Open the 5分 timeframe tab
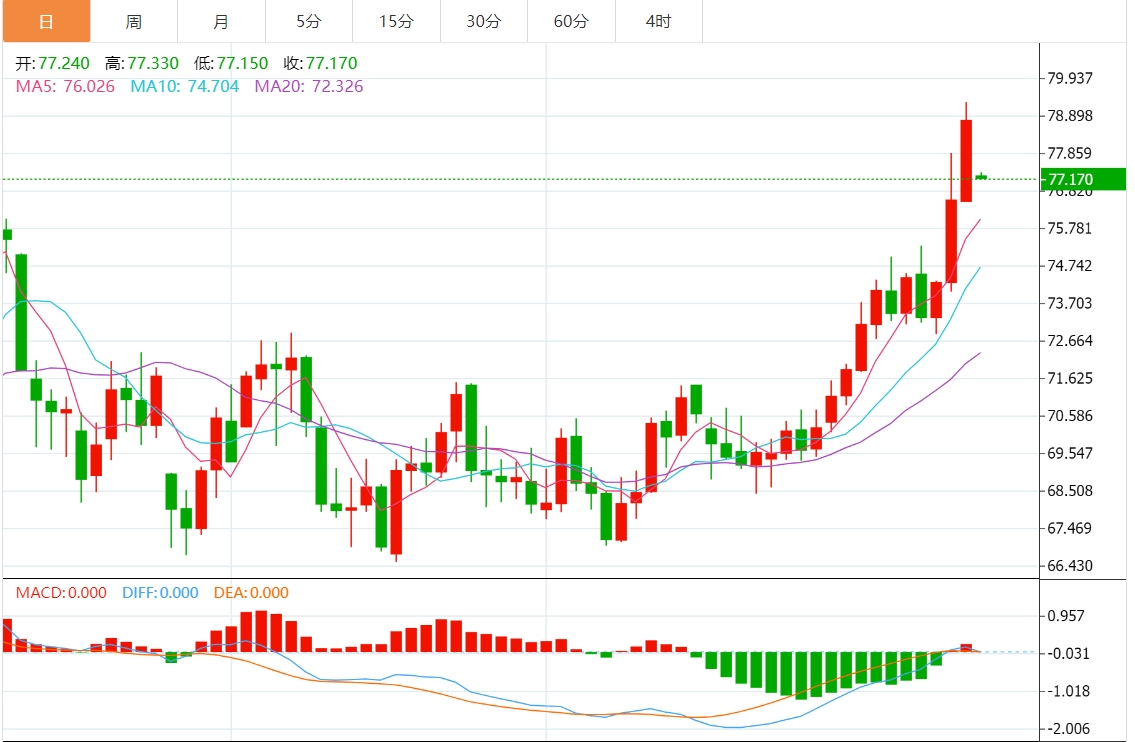Image resolution: width=1135 pixels, height=742 pixels. coord(309,22)
